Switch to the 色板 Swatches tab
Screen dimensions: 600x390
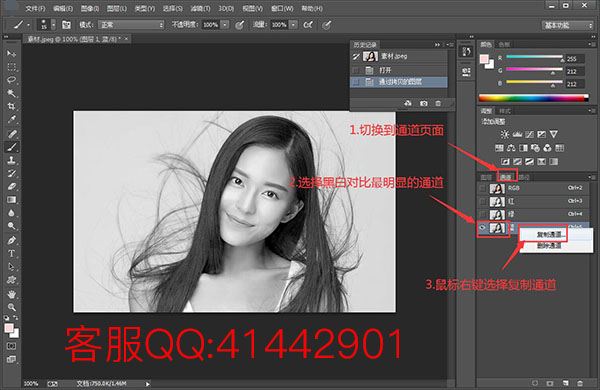click(x=504, y=45)
